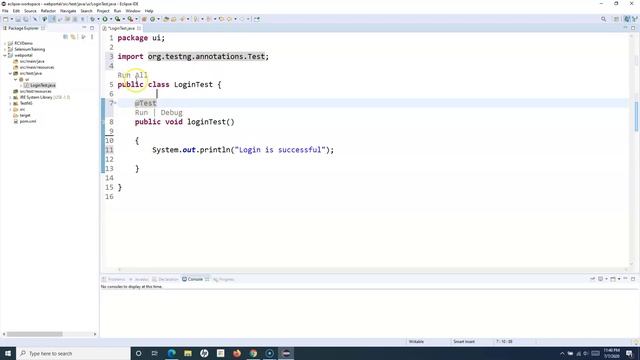The image size is (640, 360).
Task: Open the dropdown arrow beside New icon
Action: (11, 19)
